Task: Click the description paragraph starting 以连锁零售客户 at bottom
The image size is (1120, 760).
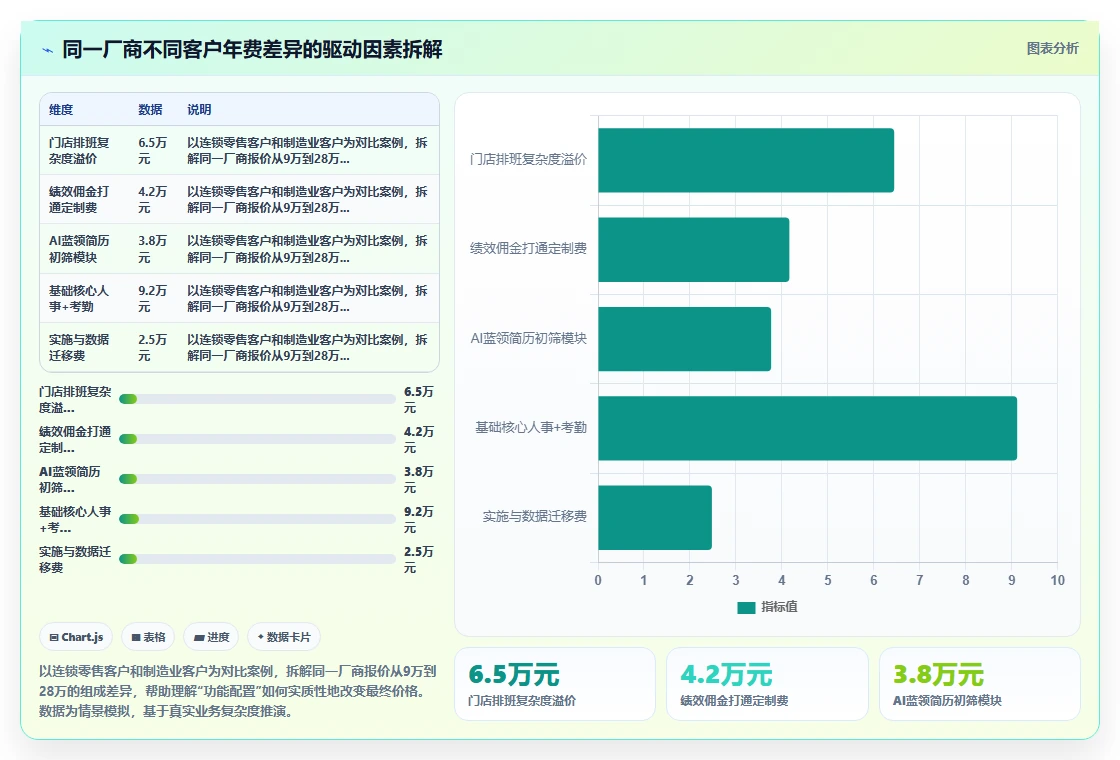Action: [238, 691]
